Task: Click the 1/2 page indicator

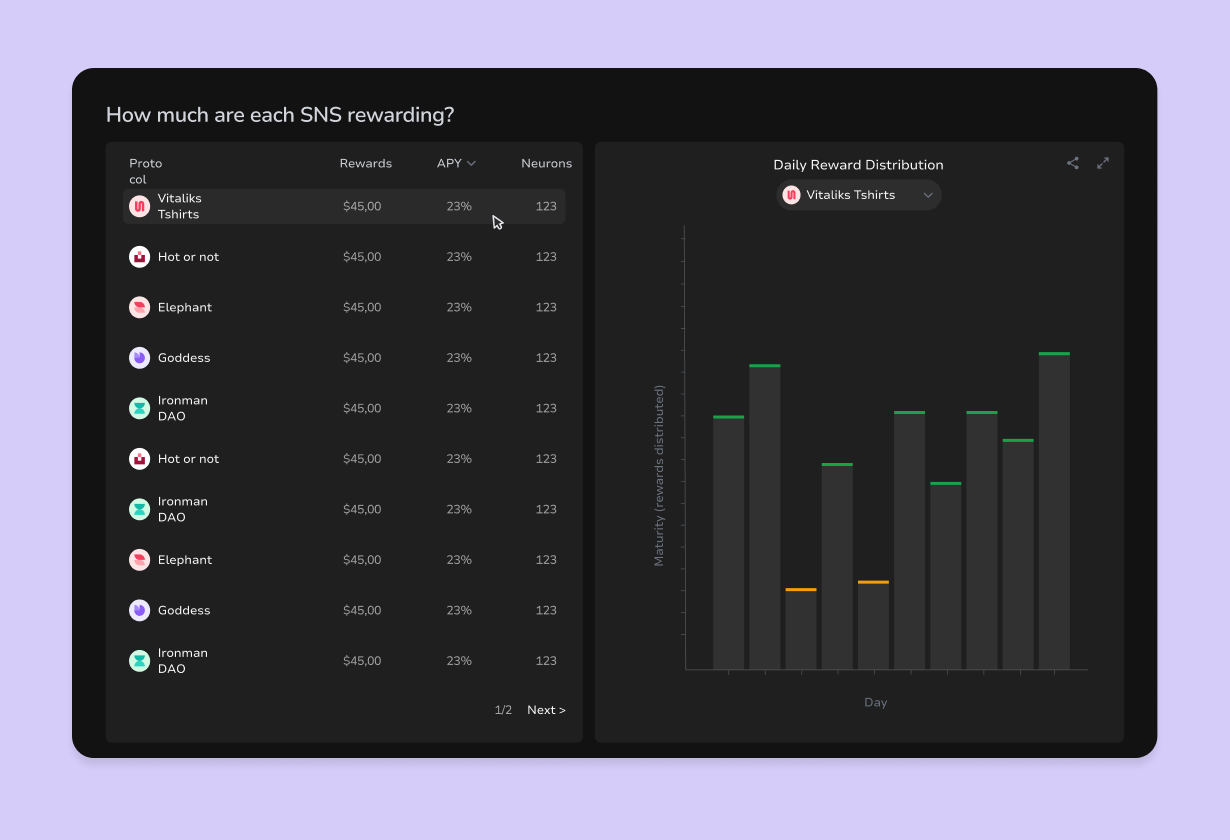Action: [x=502, y=709]
